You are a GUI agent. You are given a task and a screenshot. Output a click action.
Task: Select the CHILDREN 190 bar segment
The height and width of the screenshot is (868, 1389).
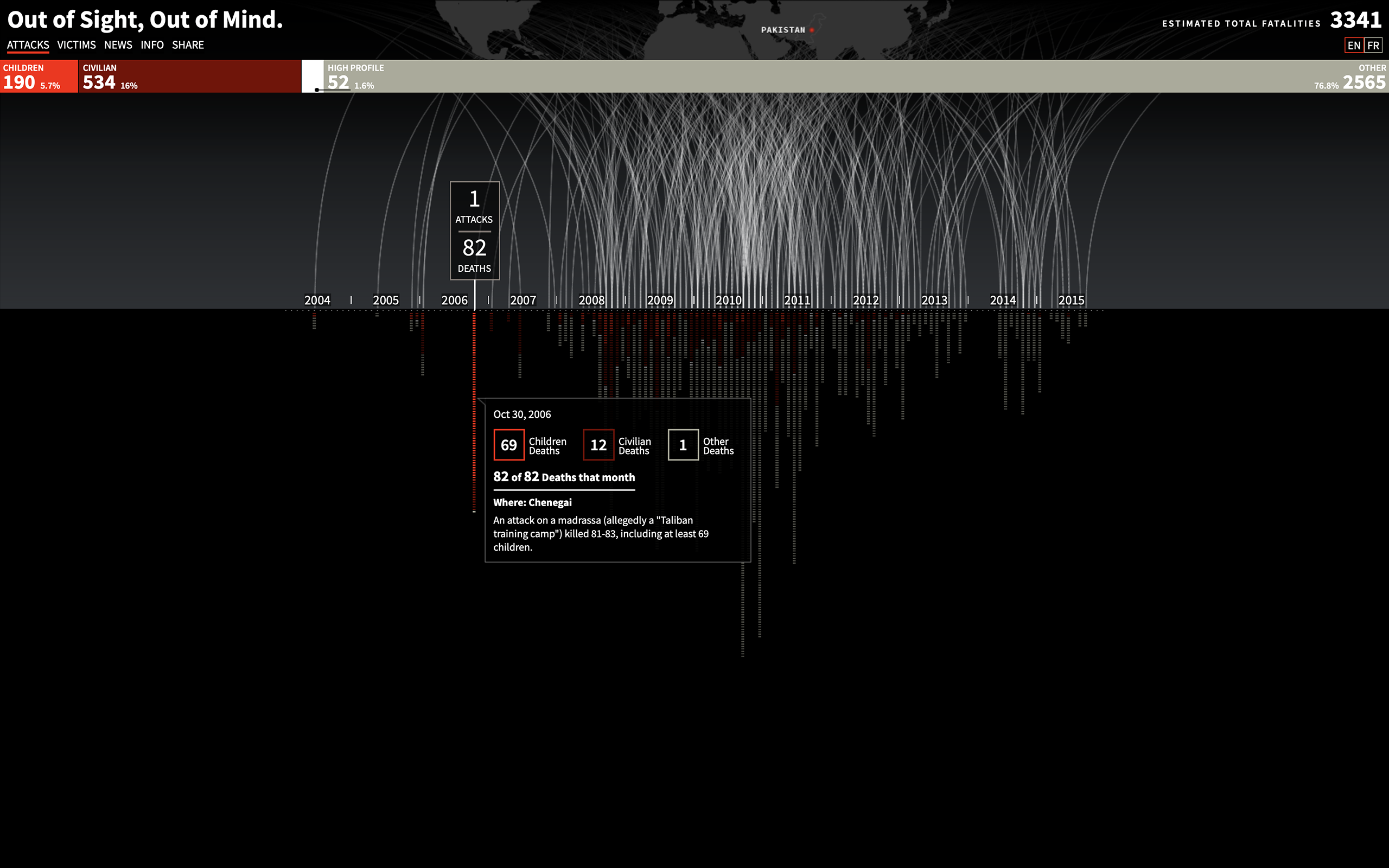coord(39,76)
